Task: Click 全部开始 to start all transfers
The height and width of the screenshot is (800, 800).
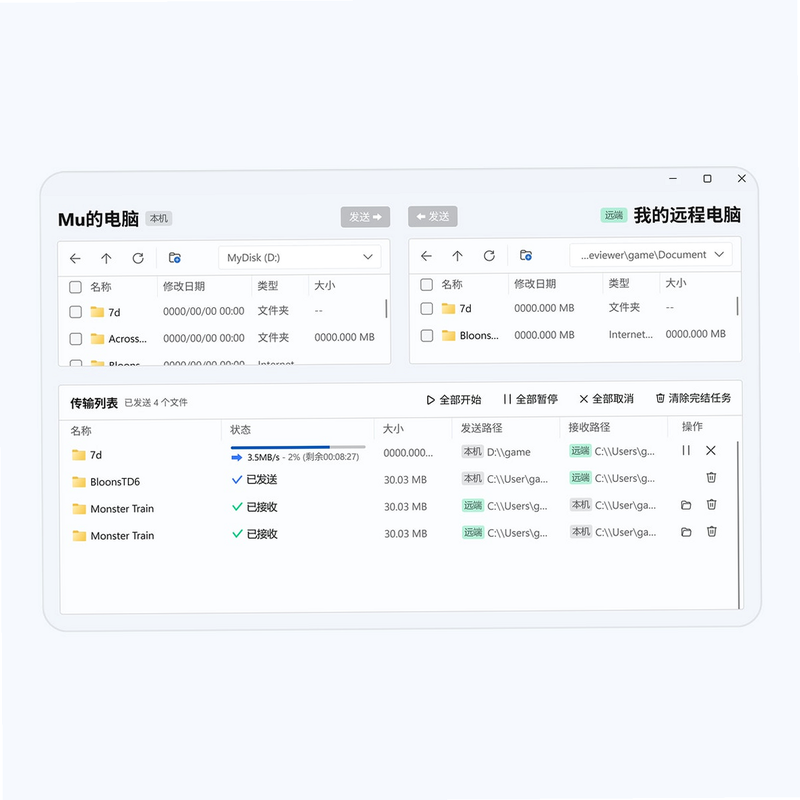Action: point(454,399)
